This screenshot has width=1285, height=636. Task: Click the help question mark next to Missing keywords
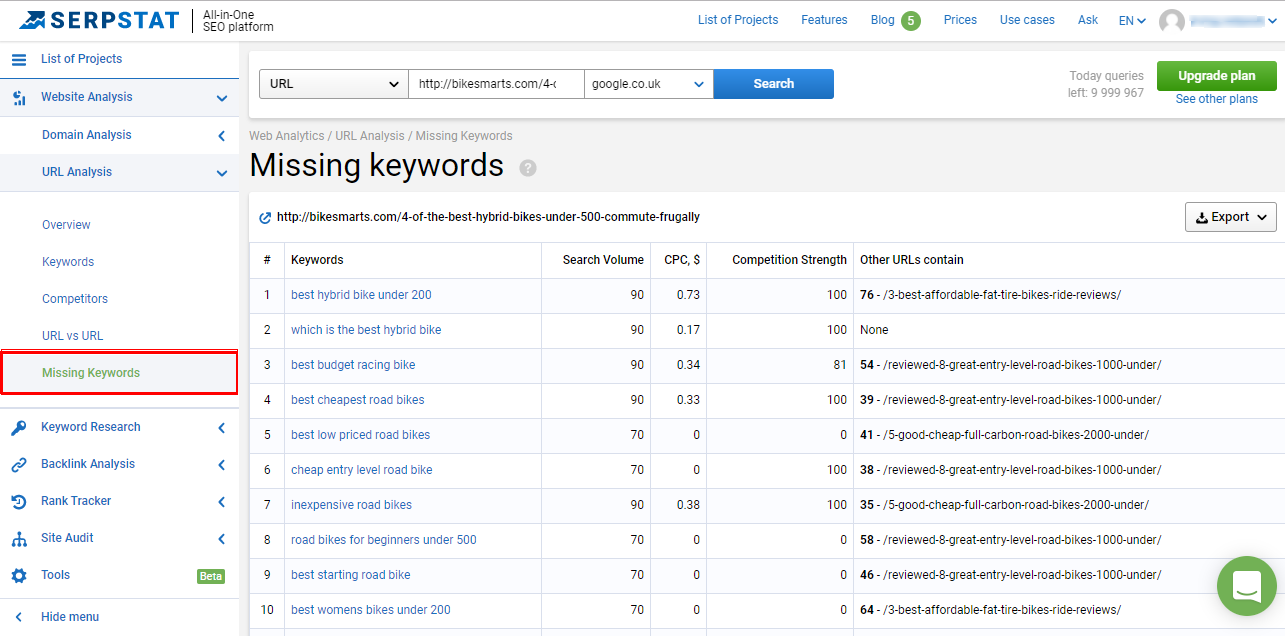point(528,168)
